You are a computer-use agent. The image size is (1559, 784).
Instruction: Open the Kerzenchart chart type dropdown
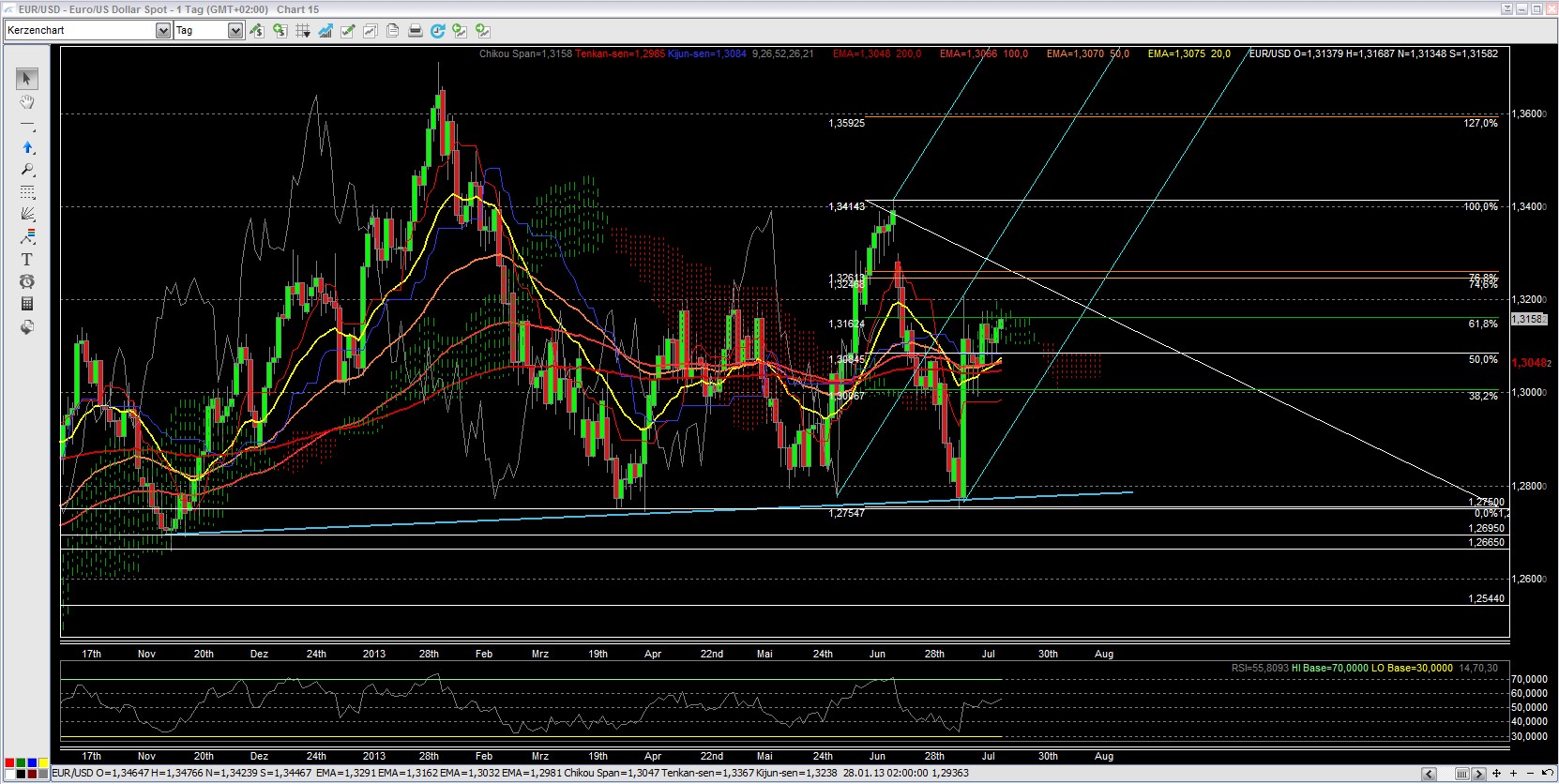click(163, 31)
